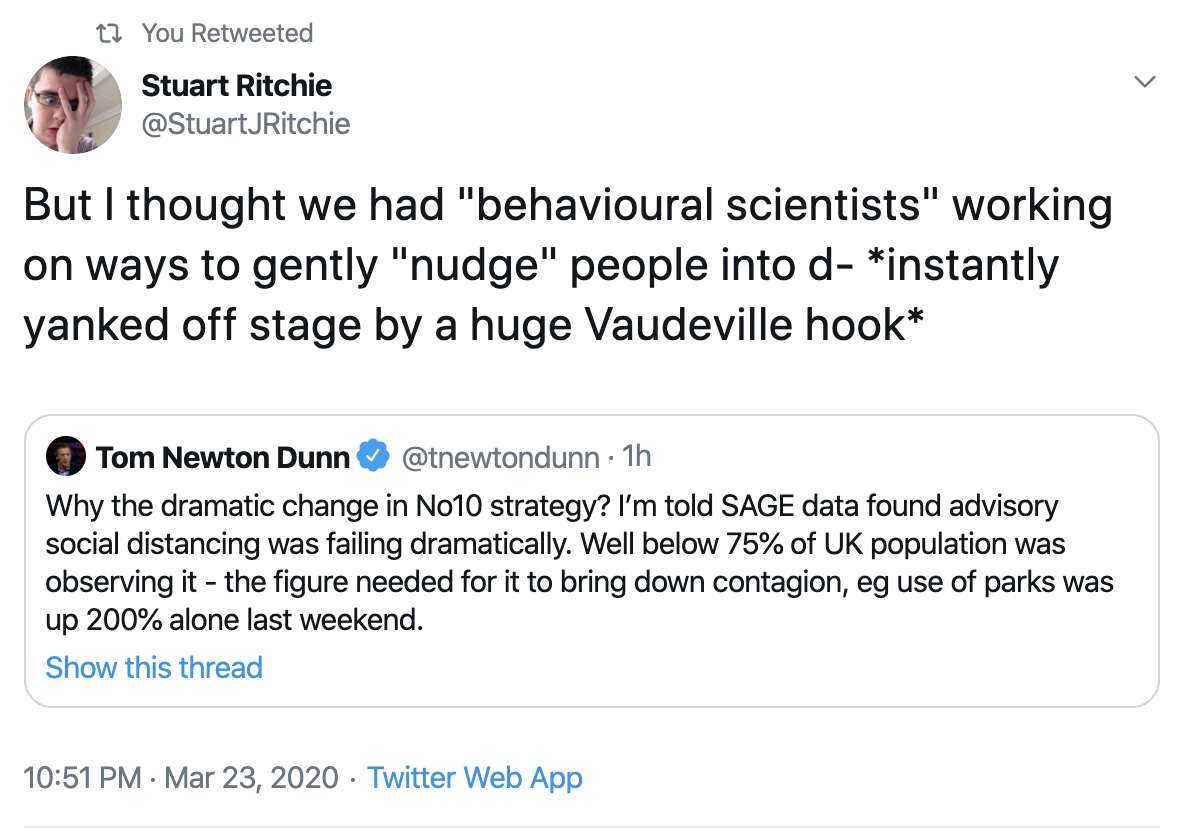Click Tom Newton Dunn's small avatar
This screenshot has height=828, width=1190.
pos(65,457)
